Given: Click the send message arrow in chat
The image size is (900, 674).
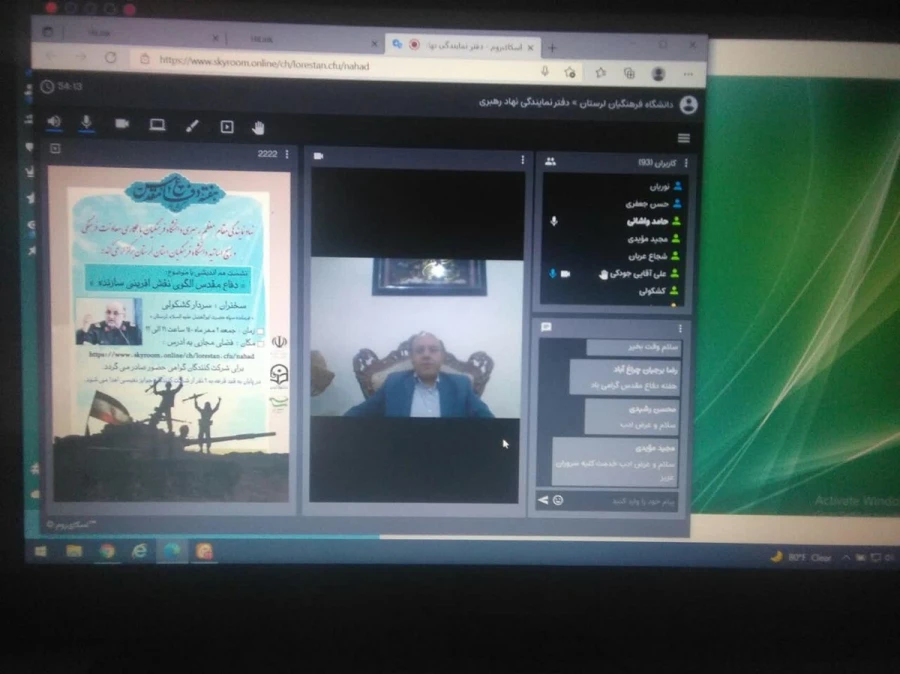Looking at the screenshot, I should tap(544, 499).
